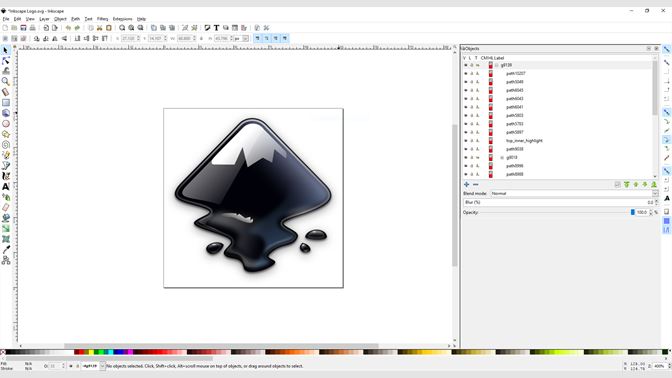
Task: Open the Edit menu
Action: tap(17, 19)
